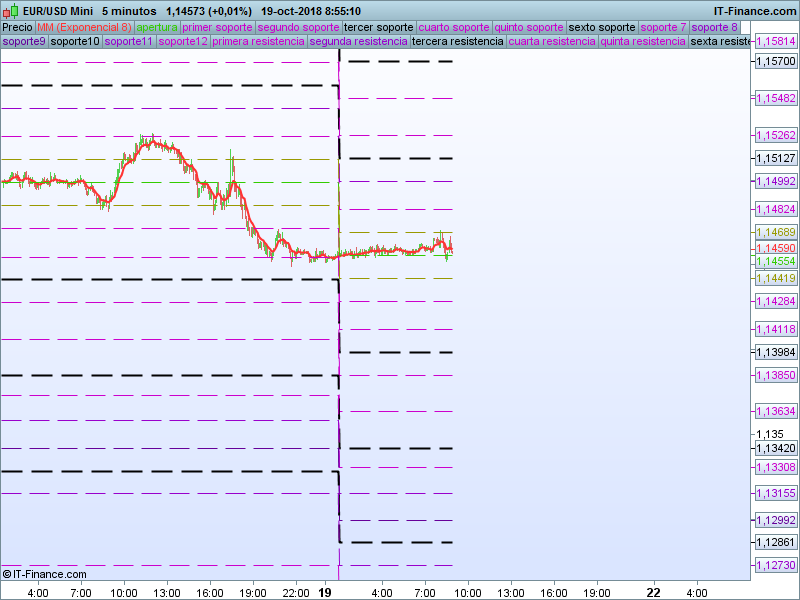This screenshot has height=600, width=800.
Task: Click the tercera resistencia label
Action: click(x=457, y=42)
